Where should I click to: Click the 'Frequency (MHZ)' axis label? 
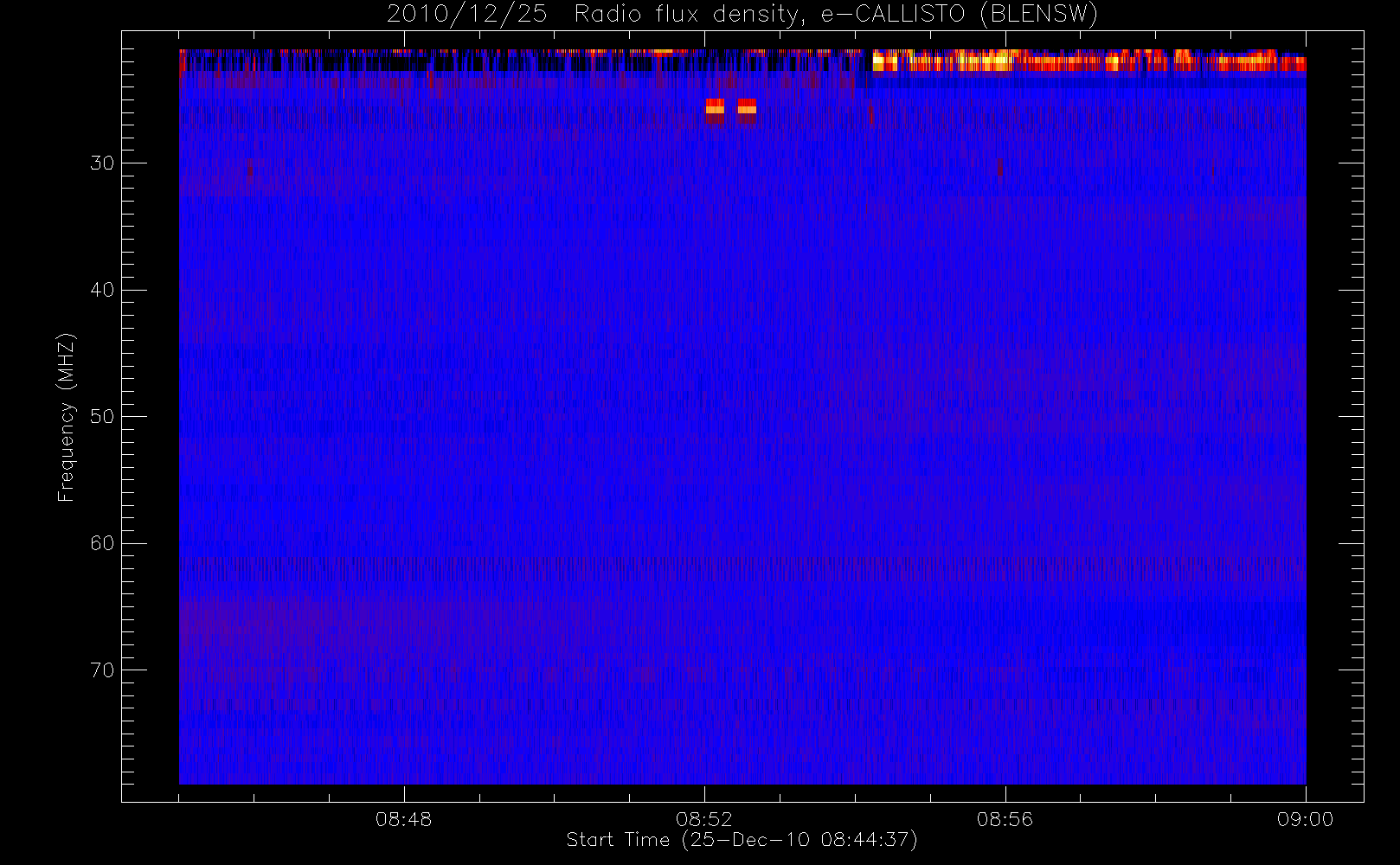[x=67, y=417]
